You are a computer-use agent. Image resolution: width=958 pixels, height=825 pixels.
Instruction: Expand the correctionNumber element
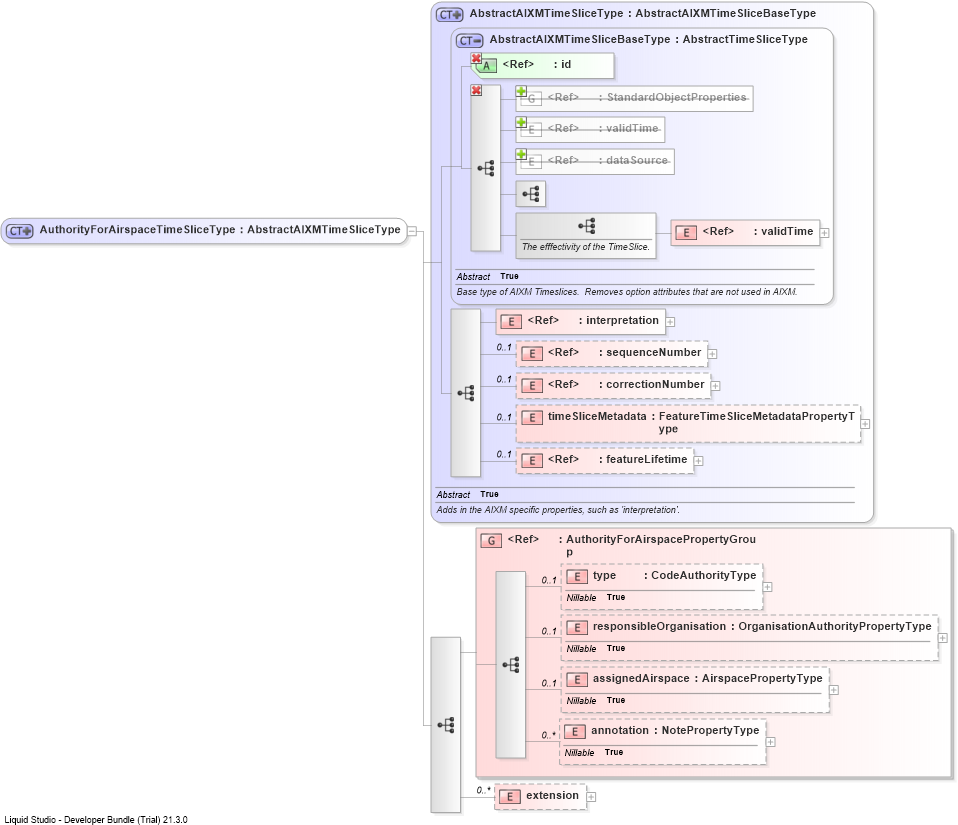[x=715, y=386]
